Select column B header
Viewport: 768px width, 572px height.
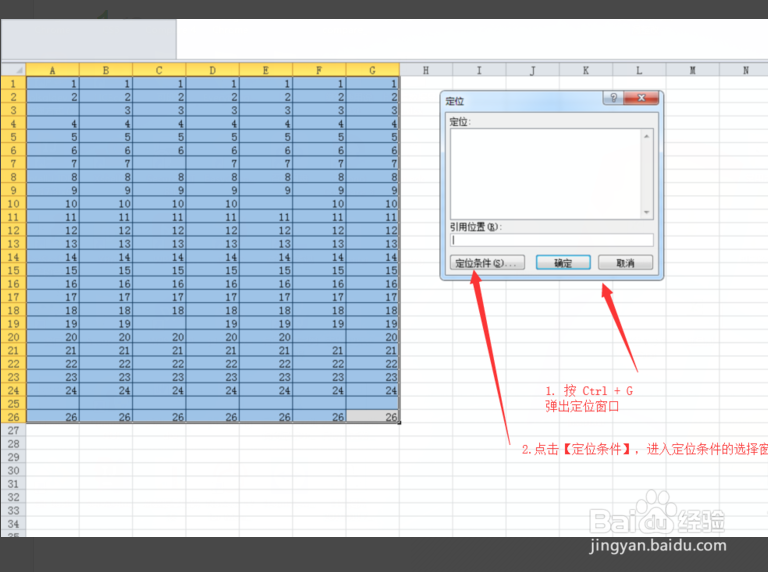click(x=106, y=70)
